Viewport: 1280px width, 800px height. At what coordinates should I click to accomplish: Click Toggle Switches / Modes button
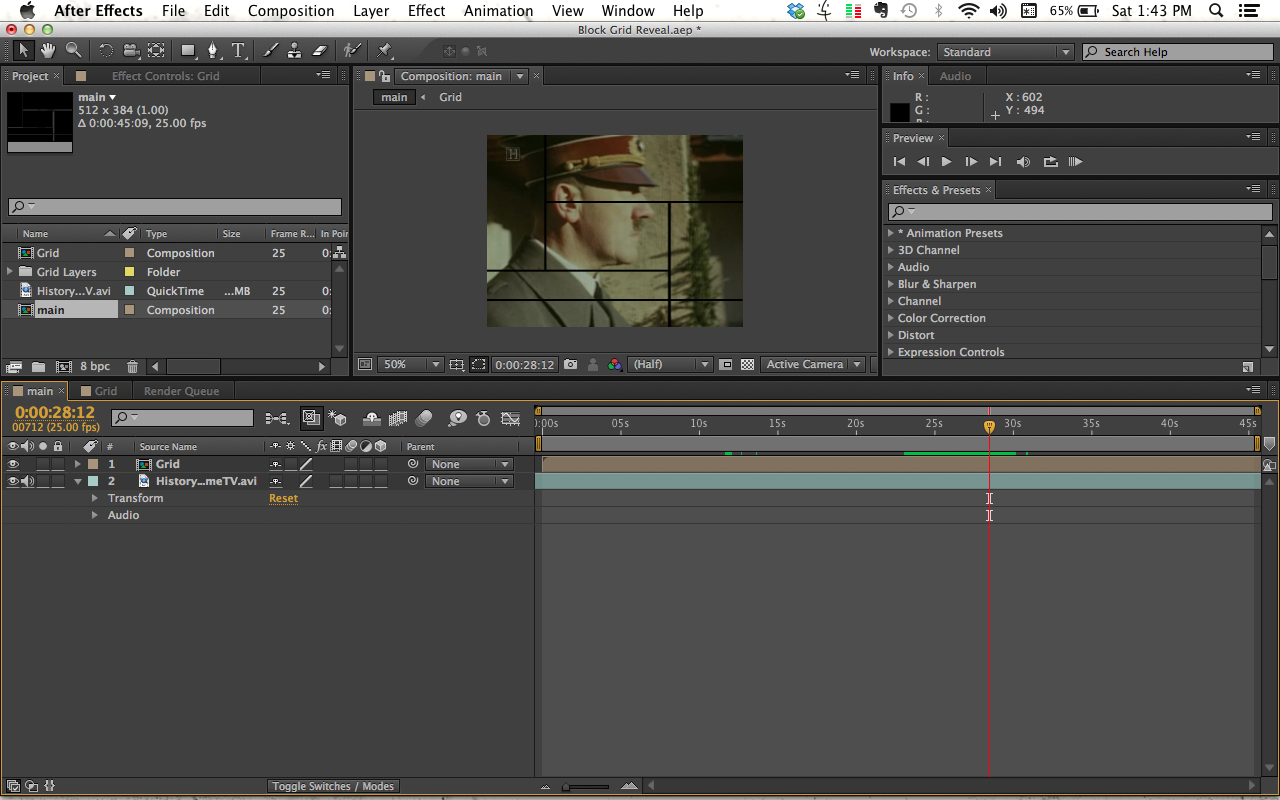point(333,786)
